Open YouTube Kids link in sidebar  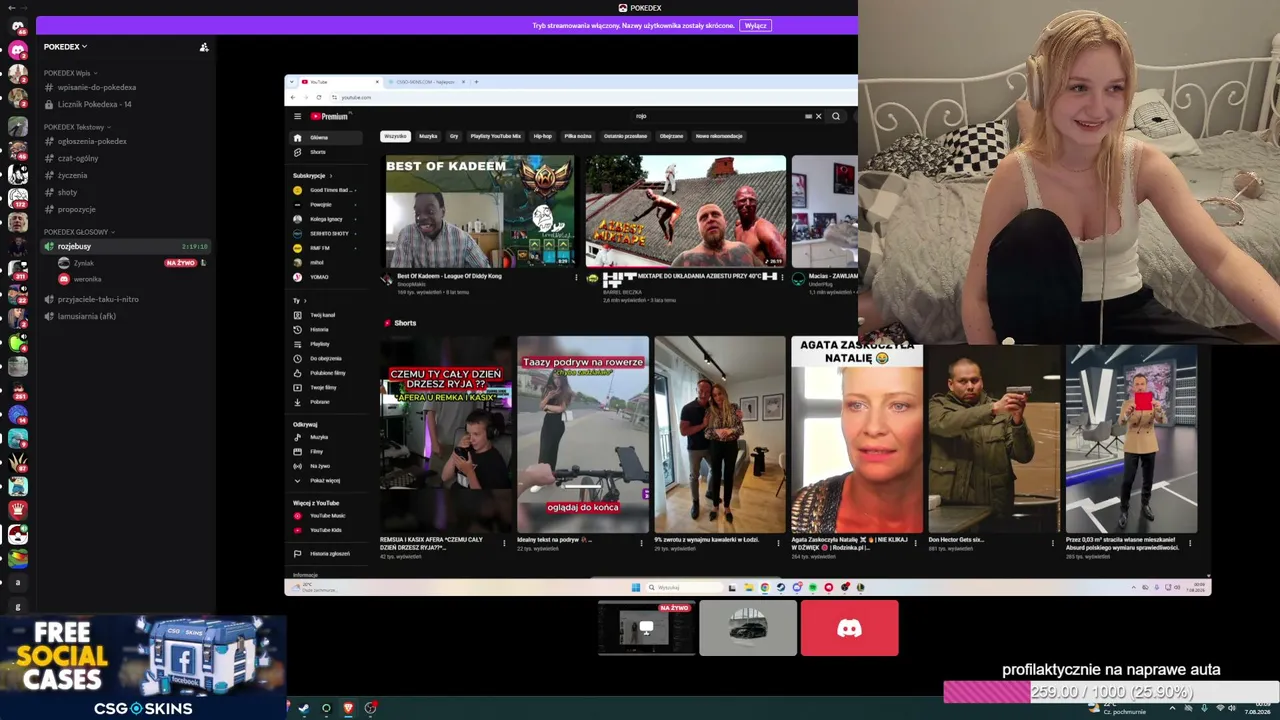point(325,530)
